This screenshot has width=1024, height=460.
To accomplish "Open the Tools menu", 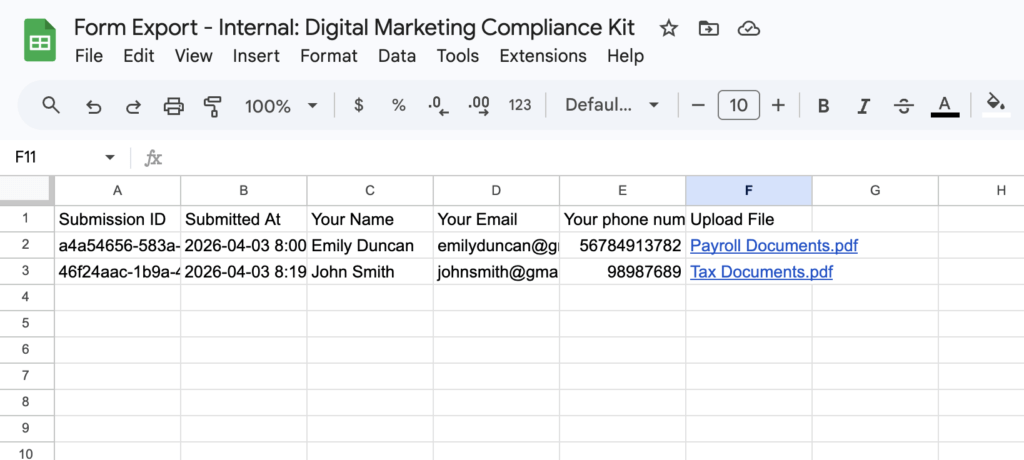I will [x=458, y=56].
